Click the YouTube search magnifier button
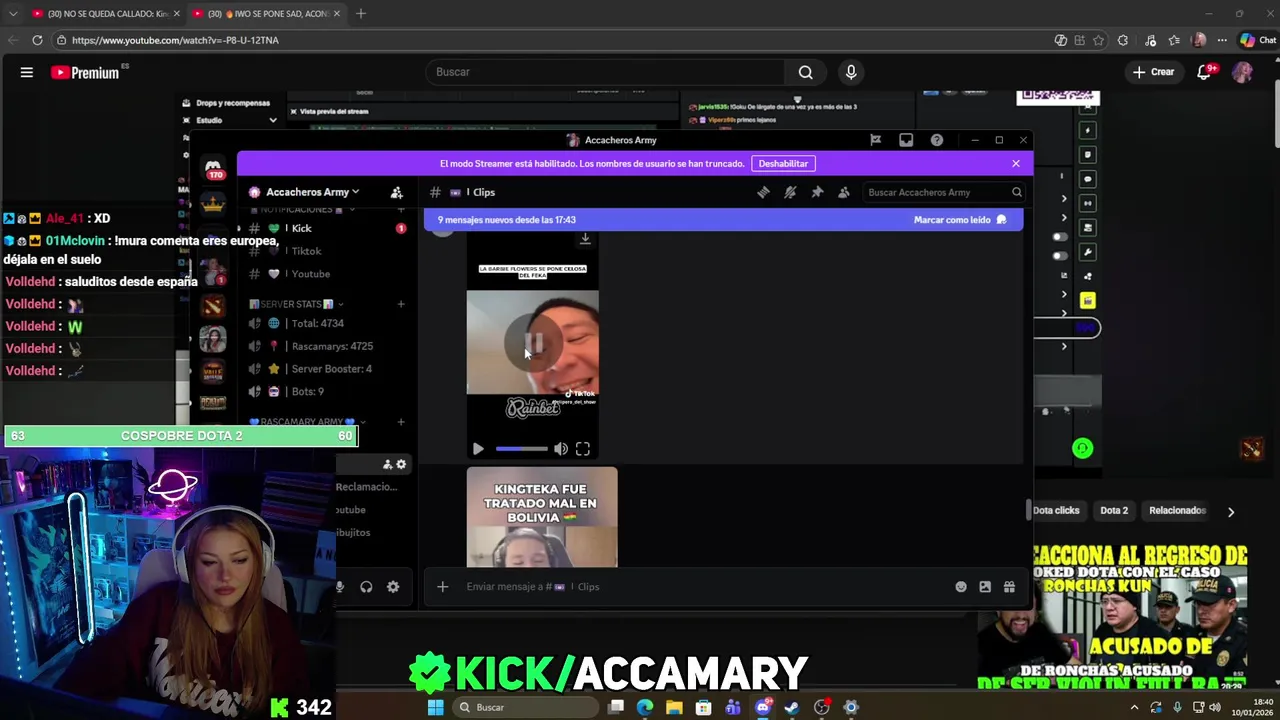This screenshot has height=720, width=1280. pyautogui.click(x=805, y=72)
